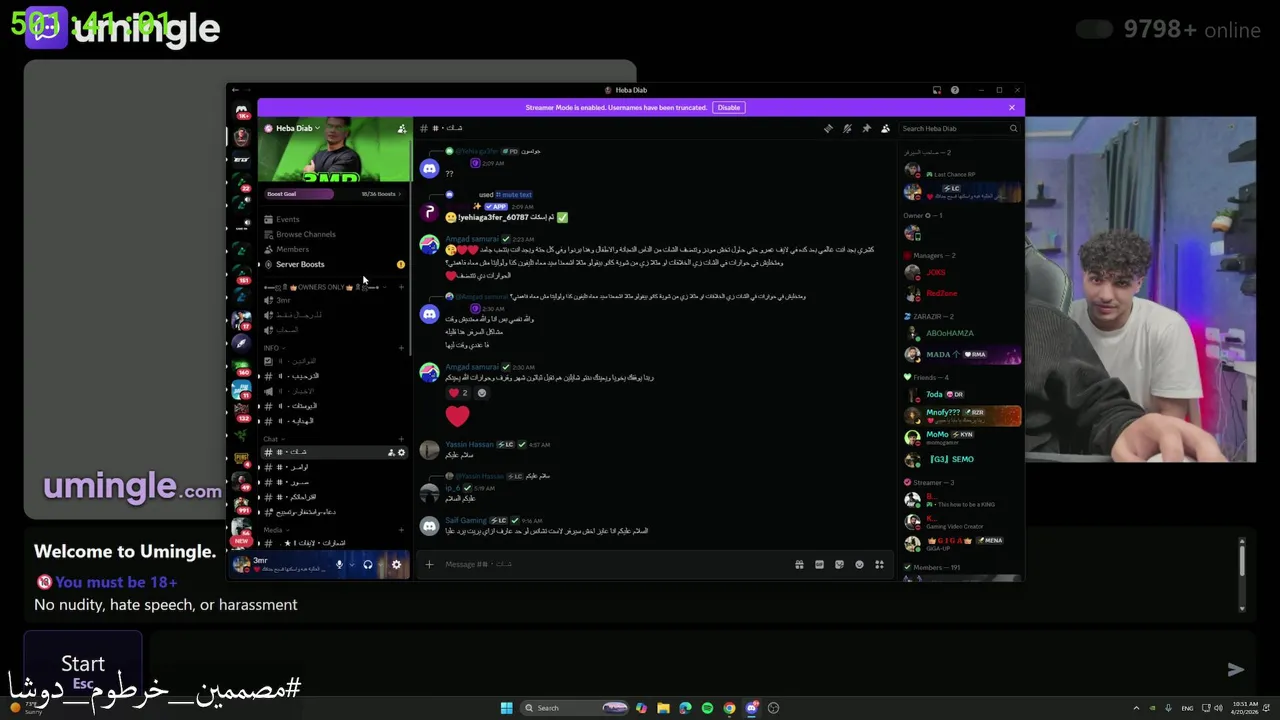Open Google Chrome from taskbar
The width and height of the screenshot is (1280, 720).
point(729,708)
